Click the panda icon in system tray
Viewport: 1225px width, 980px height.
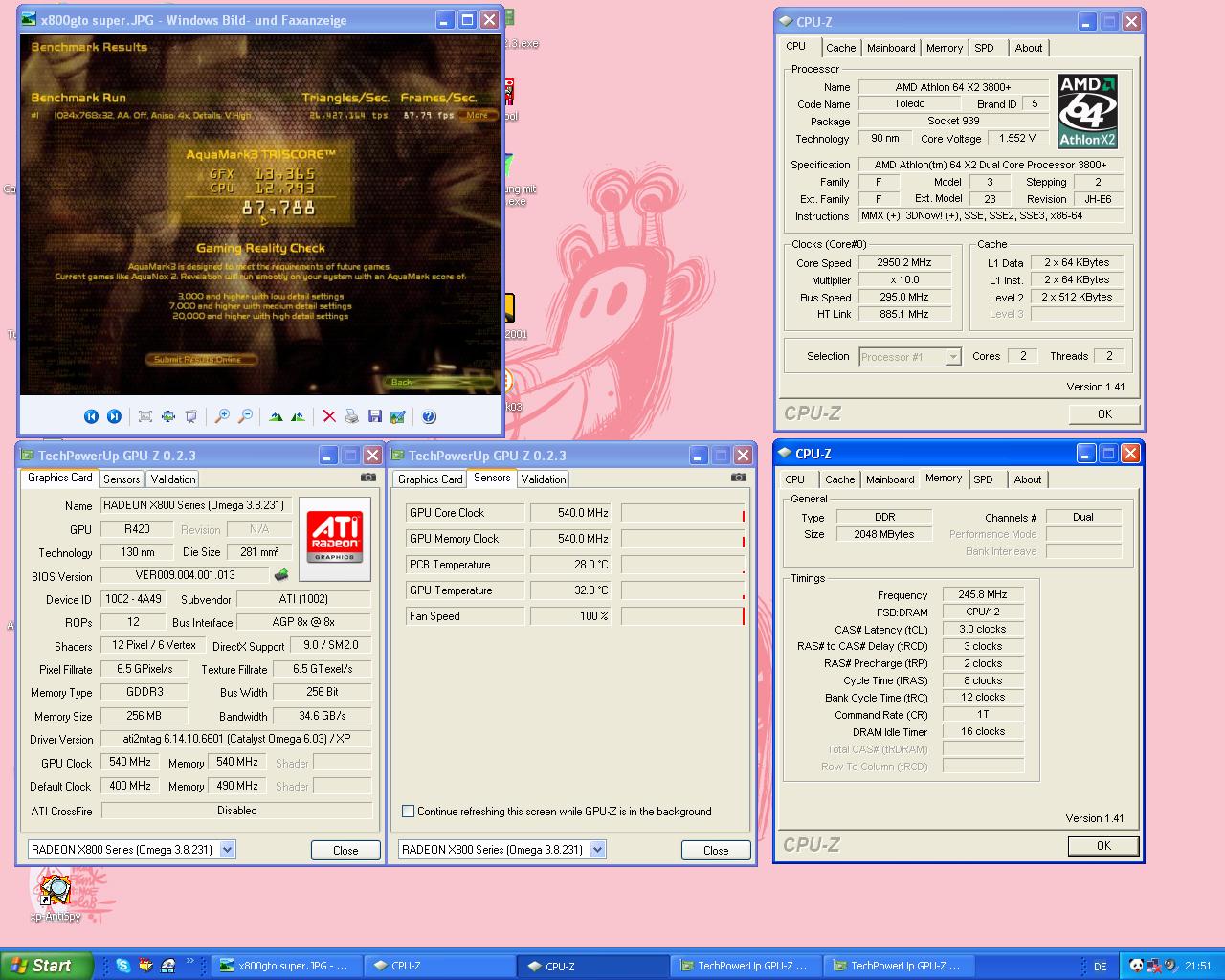pos(1136,966)
